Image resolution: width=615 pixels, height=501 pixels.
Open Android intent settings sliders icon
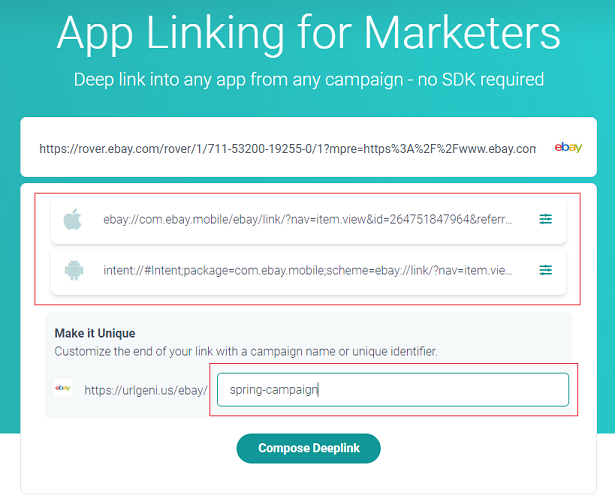[545, 270]
